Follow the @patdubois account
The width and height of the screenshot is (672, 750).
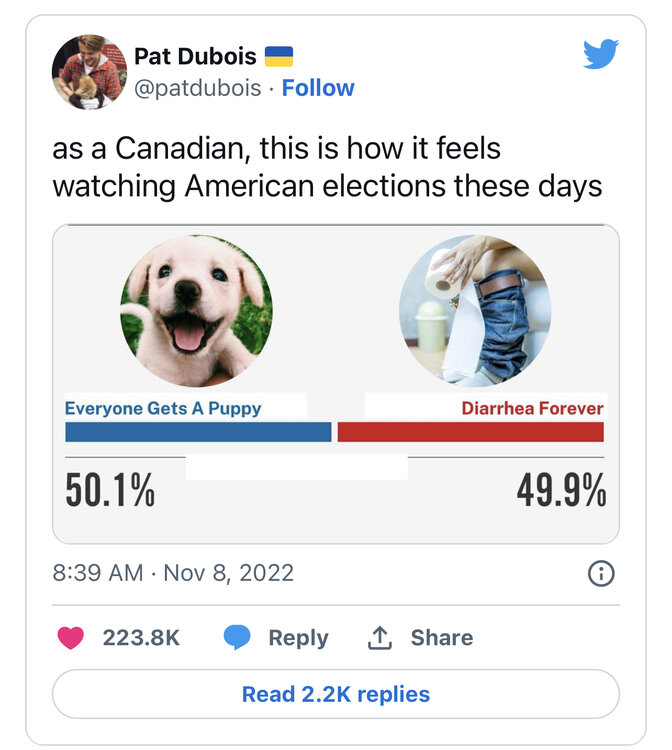pos(318,88)
